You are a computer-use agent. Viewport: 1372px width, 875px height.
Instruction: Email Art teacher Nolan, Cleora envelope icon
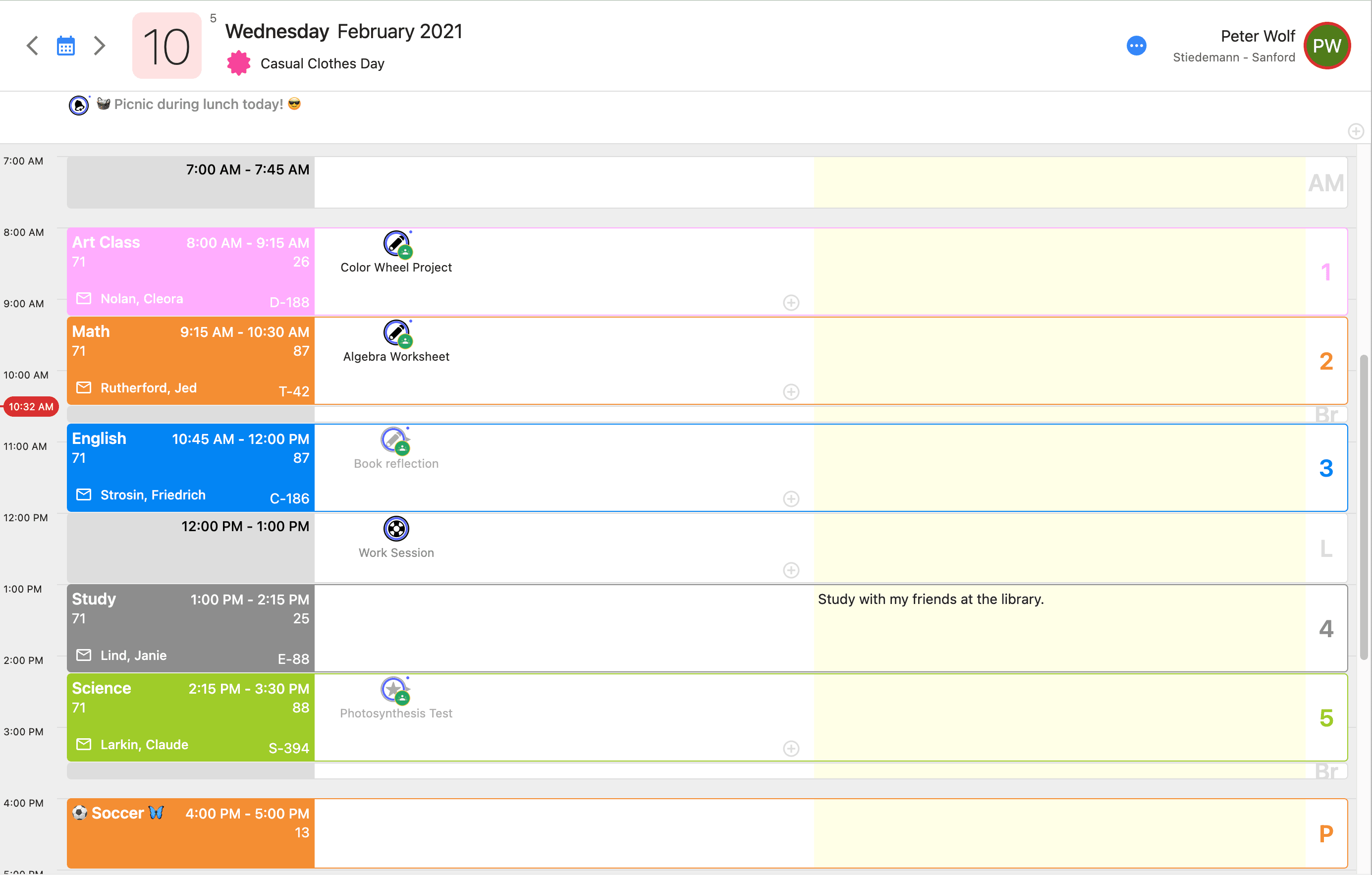click(x=84, y=298)
